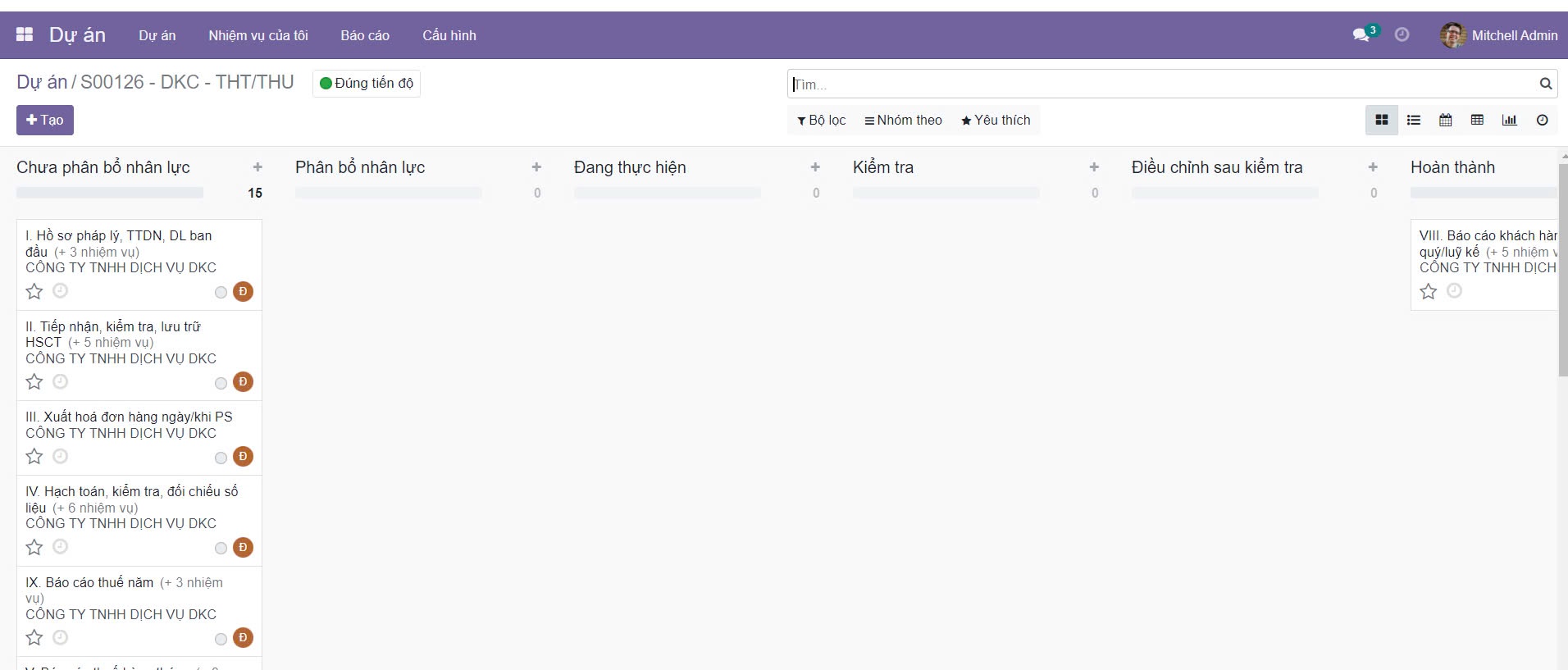Click the progress bar under Chưa phân bổ nhân lực
The image size is (1568, 670).
point(110,193)
